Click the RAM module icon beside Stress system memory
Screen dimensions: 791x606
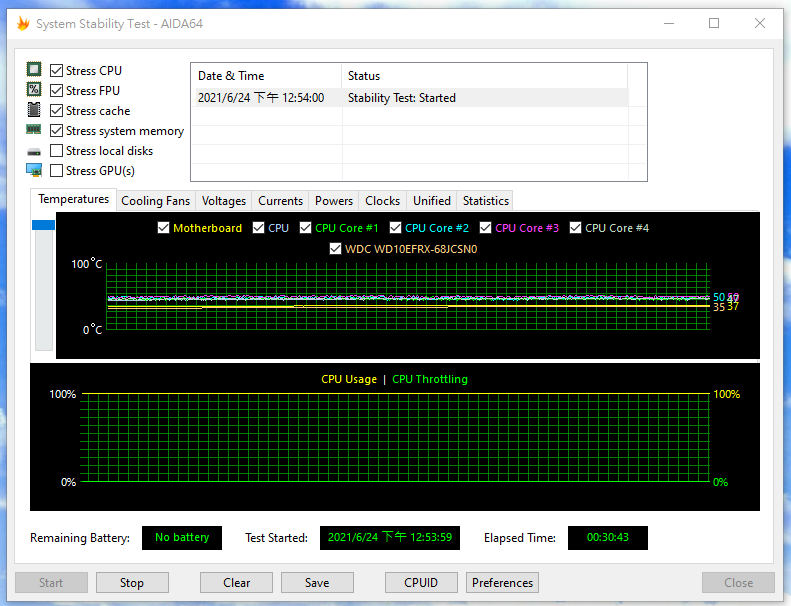coord(34,130)
